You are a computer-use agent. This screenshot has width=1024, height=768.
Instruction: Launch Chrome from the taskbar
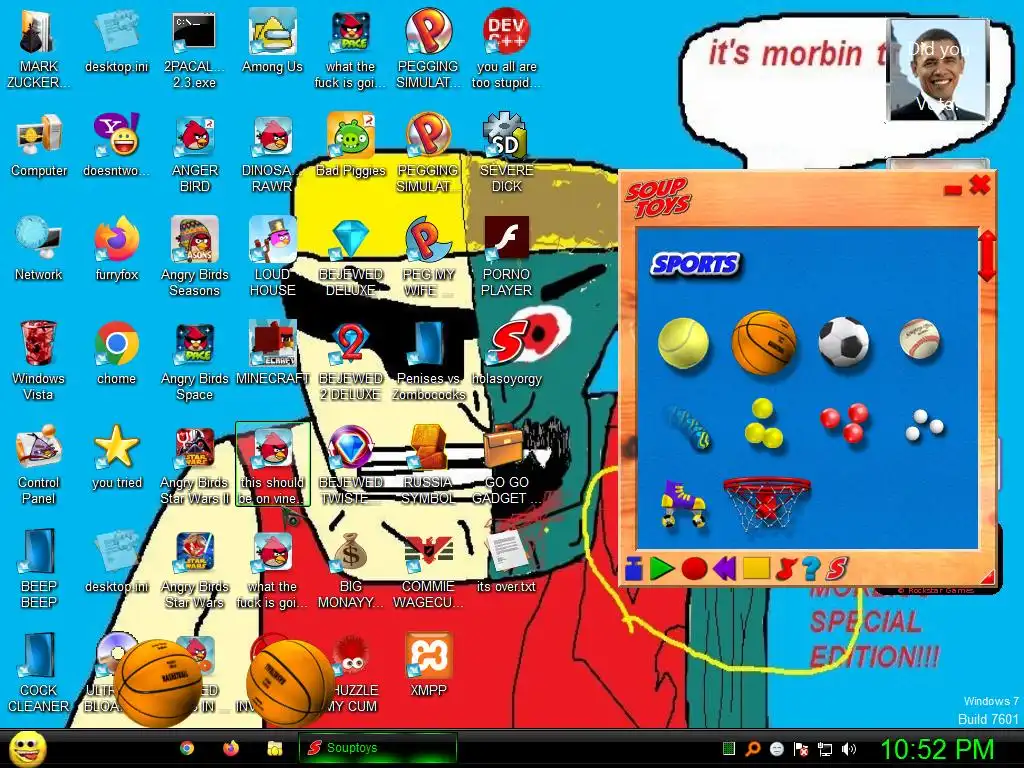tap(187, 748)
